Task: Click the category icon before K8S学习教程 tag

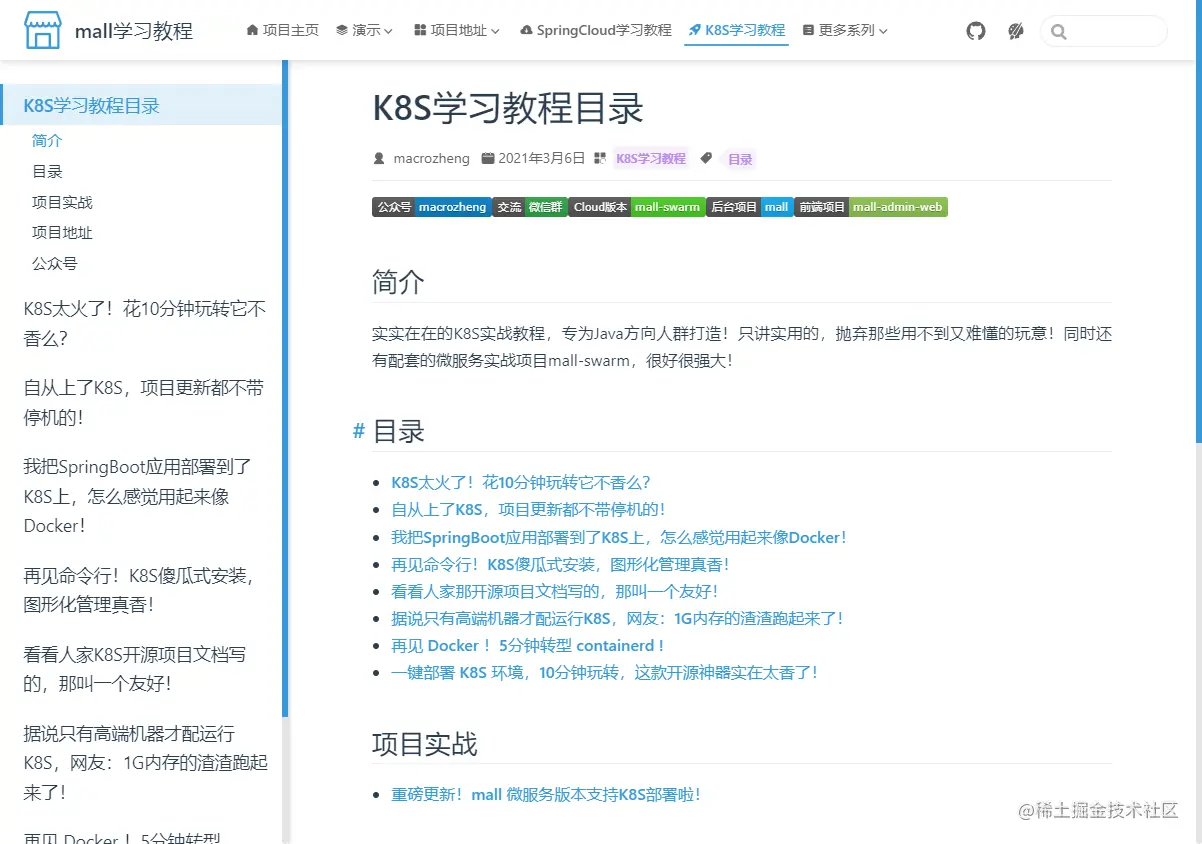Action: [600, 158]
